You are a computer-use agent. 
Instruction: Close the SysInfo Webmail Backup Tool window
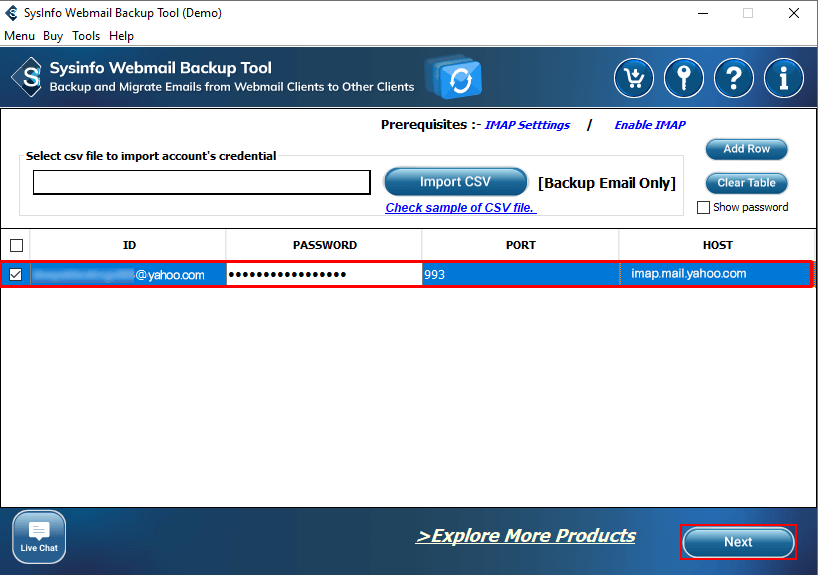(x=793, y=13)
